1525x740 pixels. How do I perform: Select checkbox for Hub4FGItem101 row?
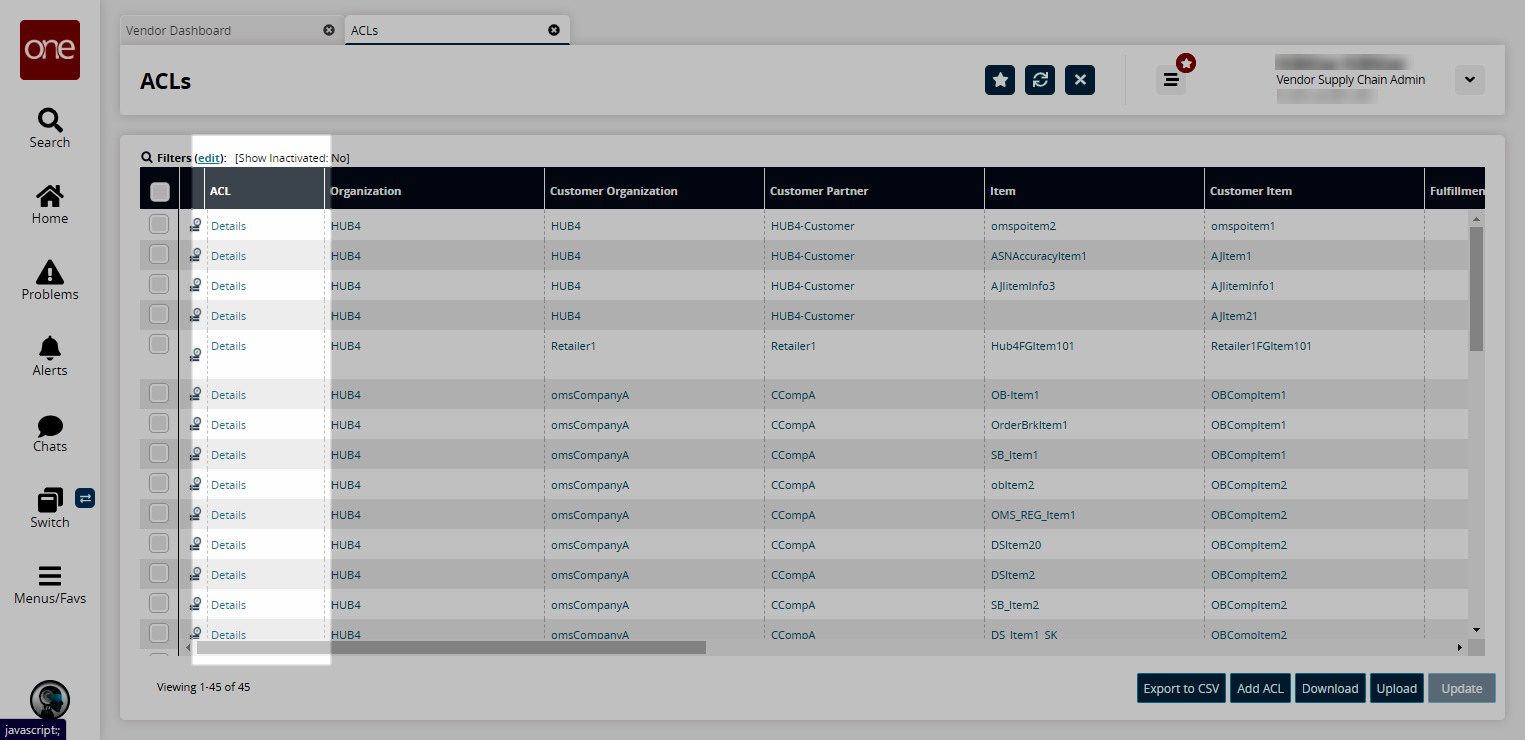pos(159,345)
